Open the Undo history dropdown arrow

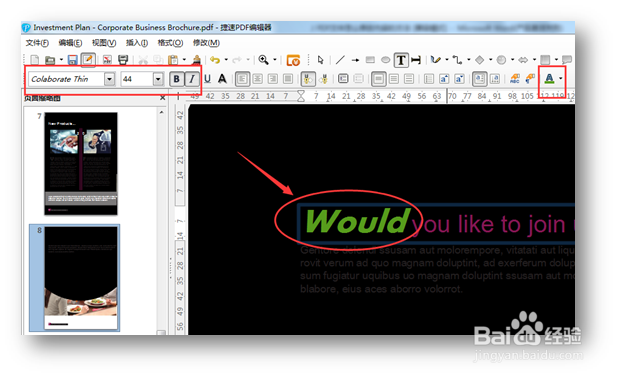click(226, 60)
